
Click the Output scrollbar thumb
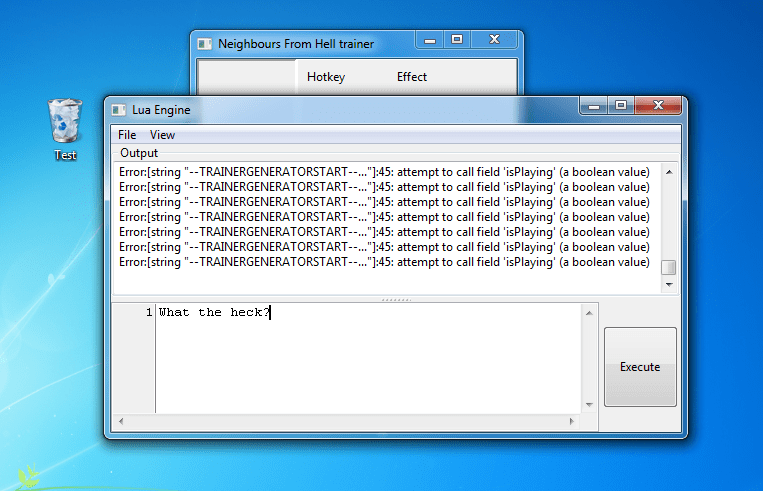coord(669,267)
